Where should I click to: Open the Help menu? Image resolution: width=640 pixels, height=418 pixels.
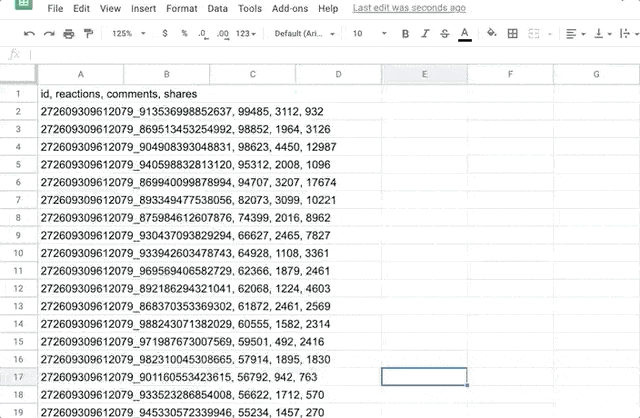pos(328,8)
